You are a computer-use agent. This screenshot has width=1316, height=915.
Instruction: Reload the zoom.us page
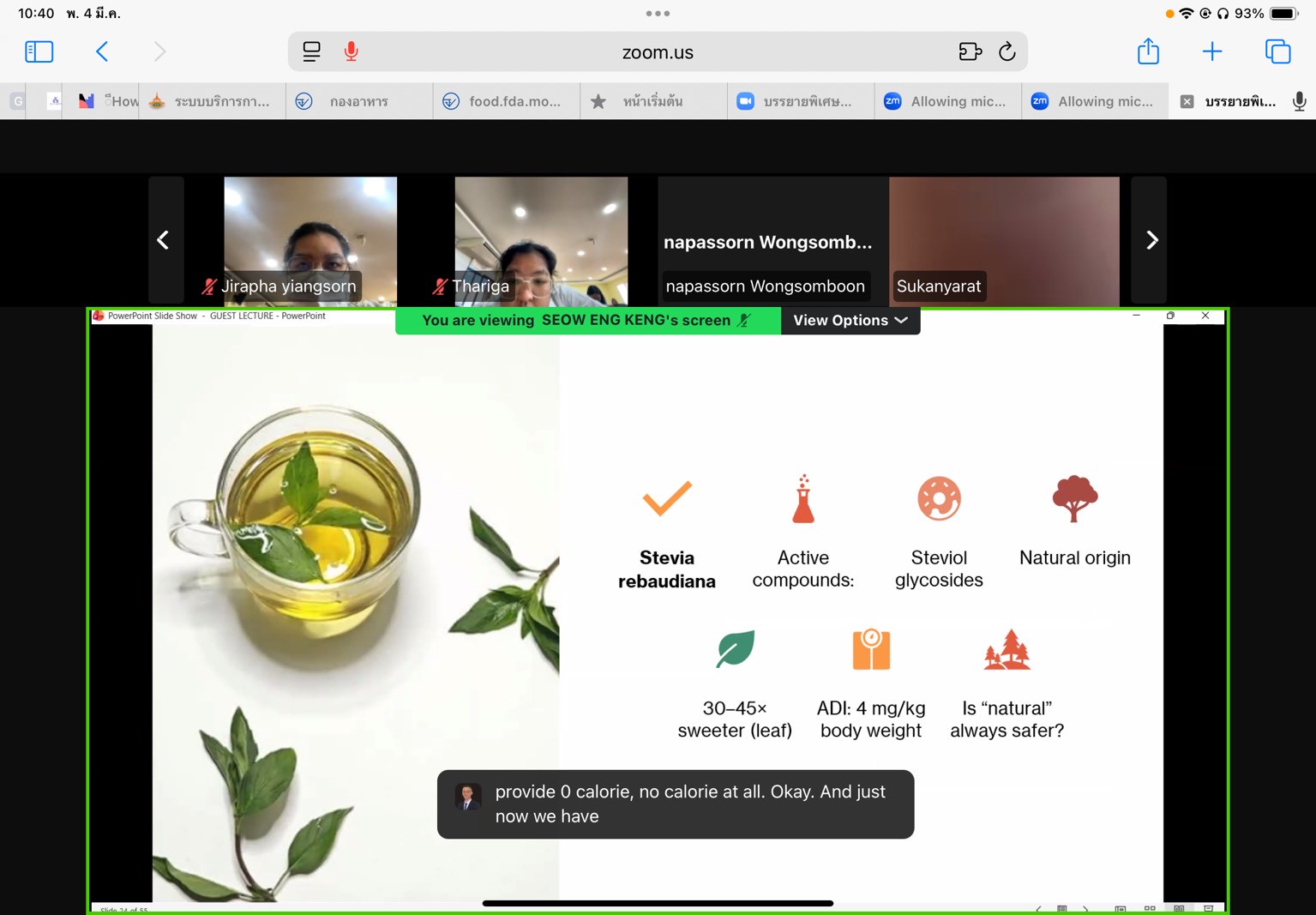point(1007,51)
